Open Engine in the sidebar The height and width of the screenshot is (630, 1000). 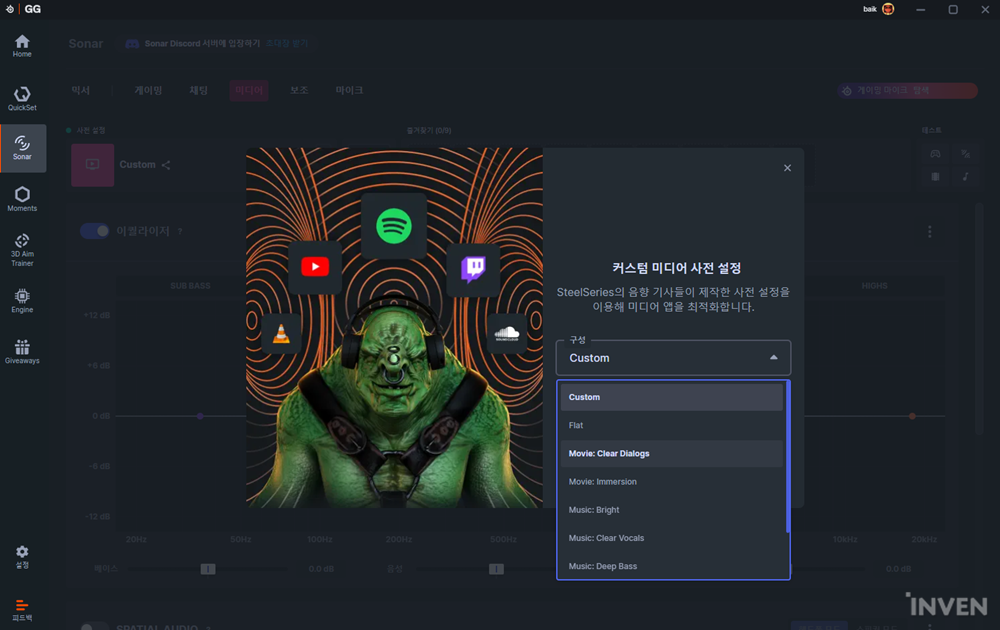22,301
